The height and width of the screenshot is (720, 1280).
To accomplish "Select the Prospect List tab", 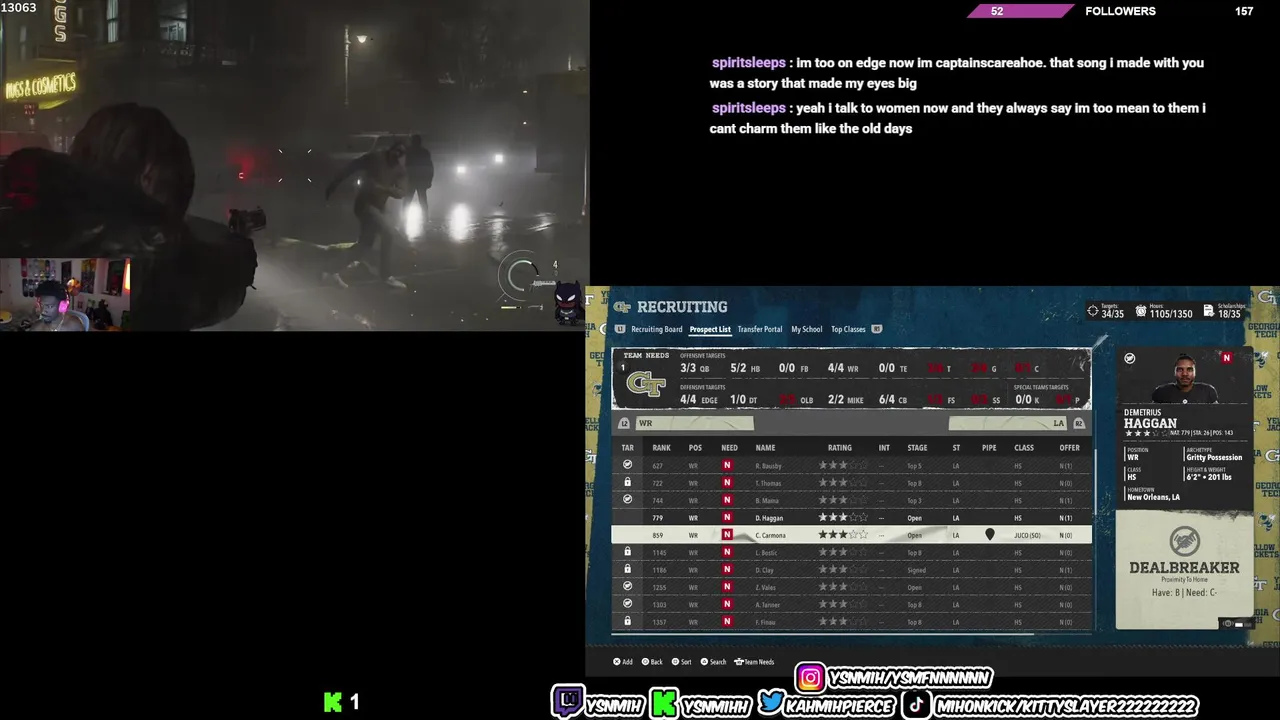I will pyautogui.click(x=710, y=329).
